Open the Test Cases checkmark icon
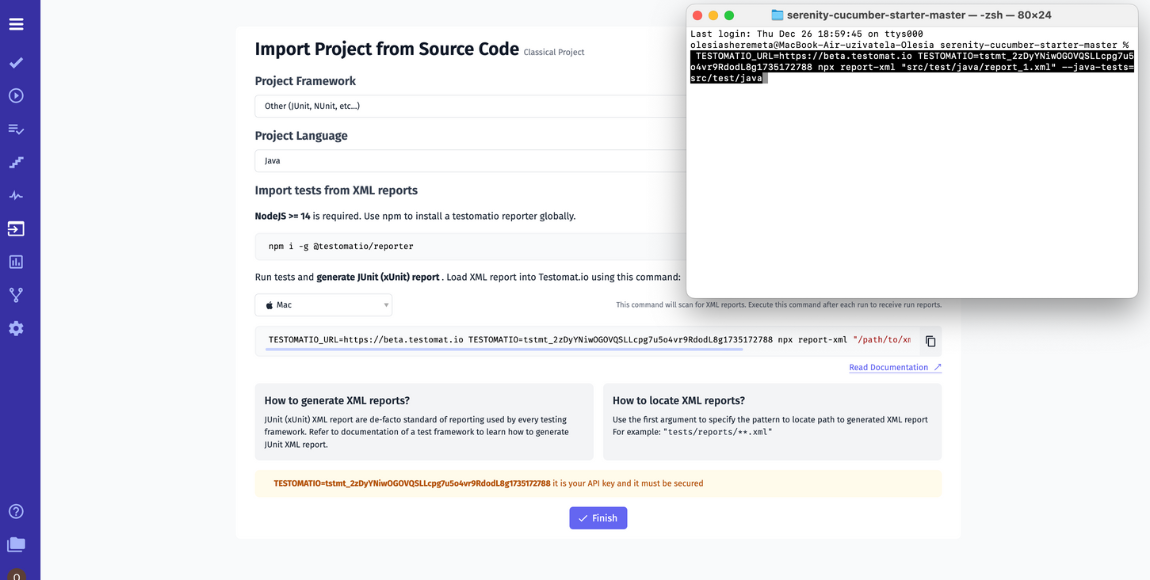 point(15,62)
